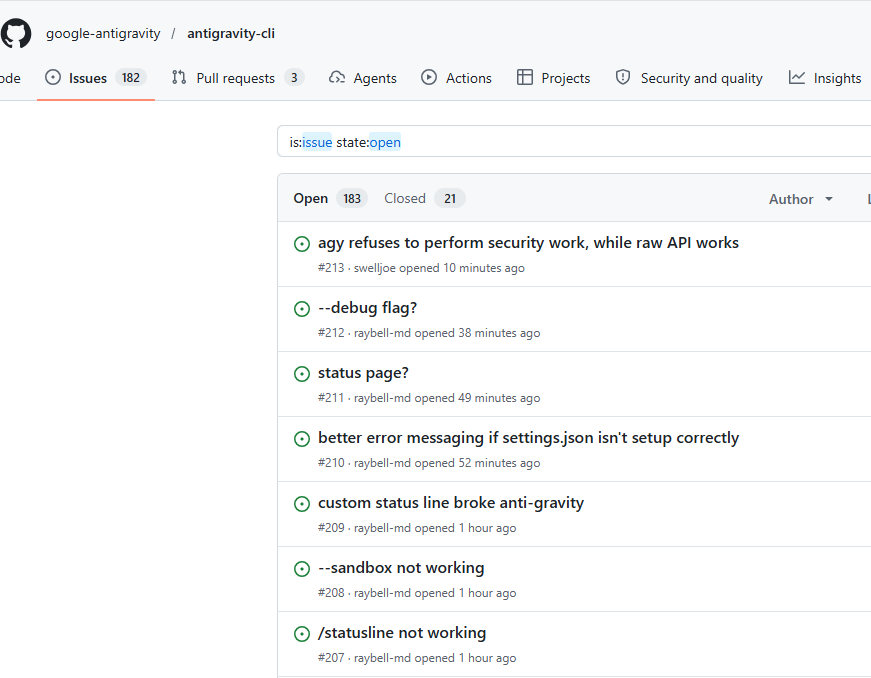
Task: Click open-status icon for '/statusline not working'
Action: coord(302,634)
